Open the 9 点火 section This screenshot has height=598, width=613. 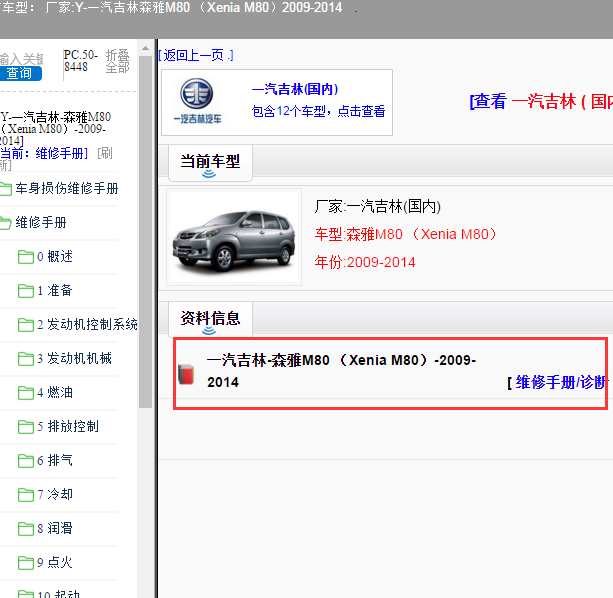point(55,562)
